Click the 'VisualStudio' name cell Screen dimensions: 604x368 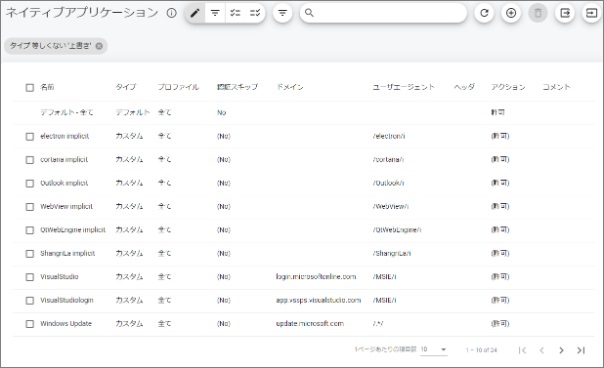[x=59, y=277]
